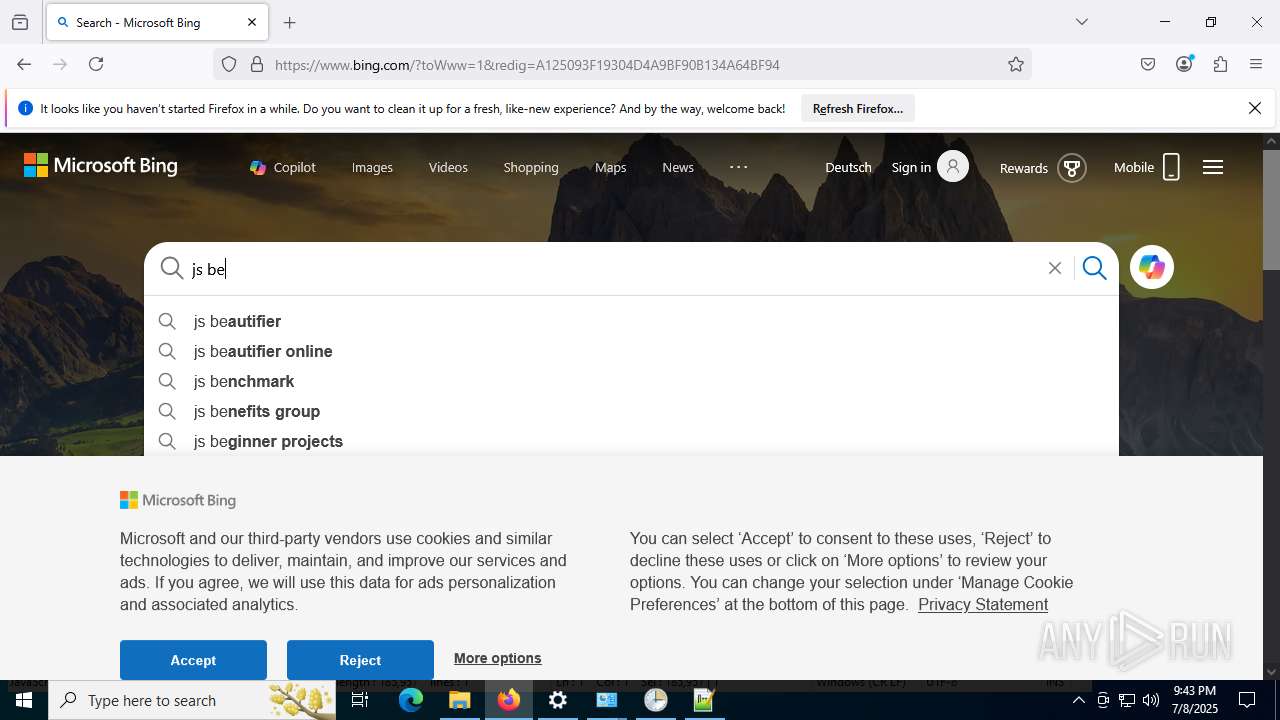
Task: Open Mobile phone icon
Action: click(1171, 167)
